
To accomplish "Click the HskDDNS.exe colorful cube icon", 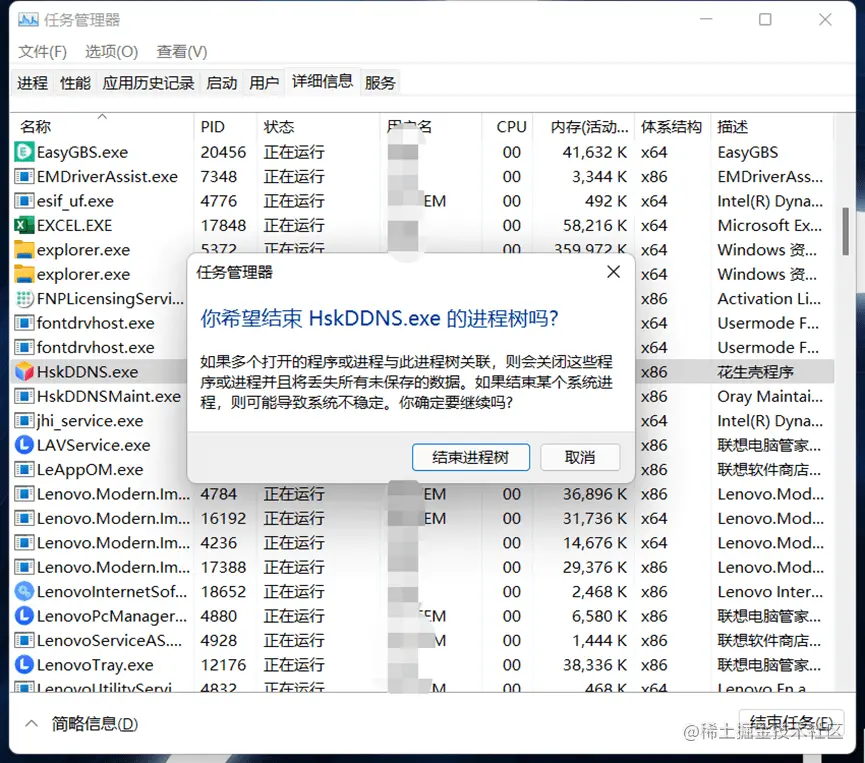I will point(24,372).
